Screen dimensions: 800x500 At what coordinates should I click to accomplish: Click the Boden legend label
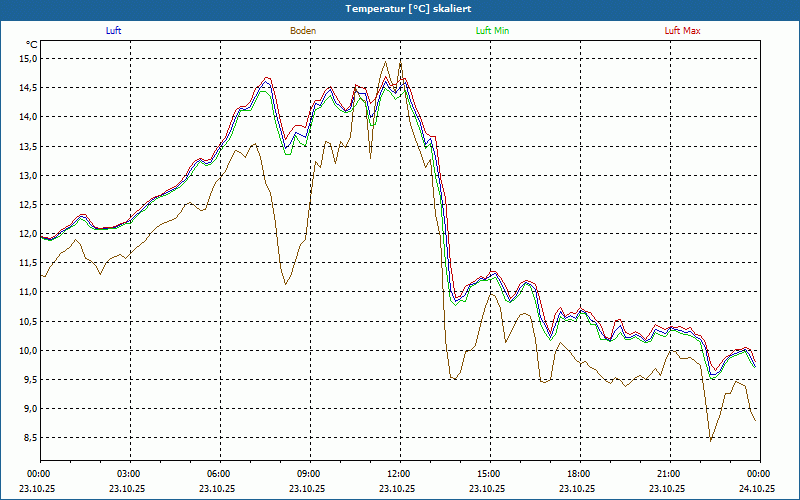[x=303, y=31]
